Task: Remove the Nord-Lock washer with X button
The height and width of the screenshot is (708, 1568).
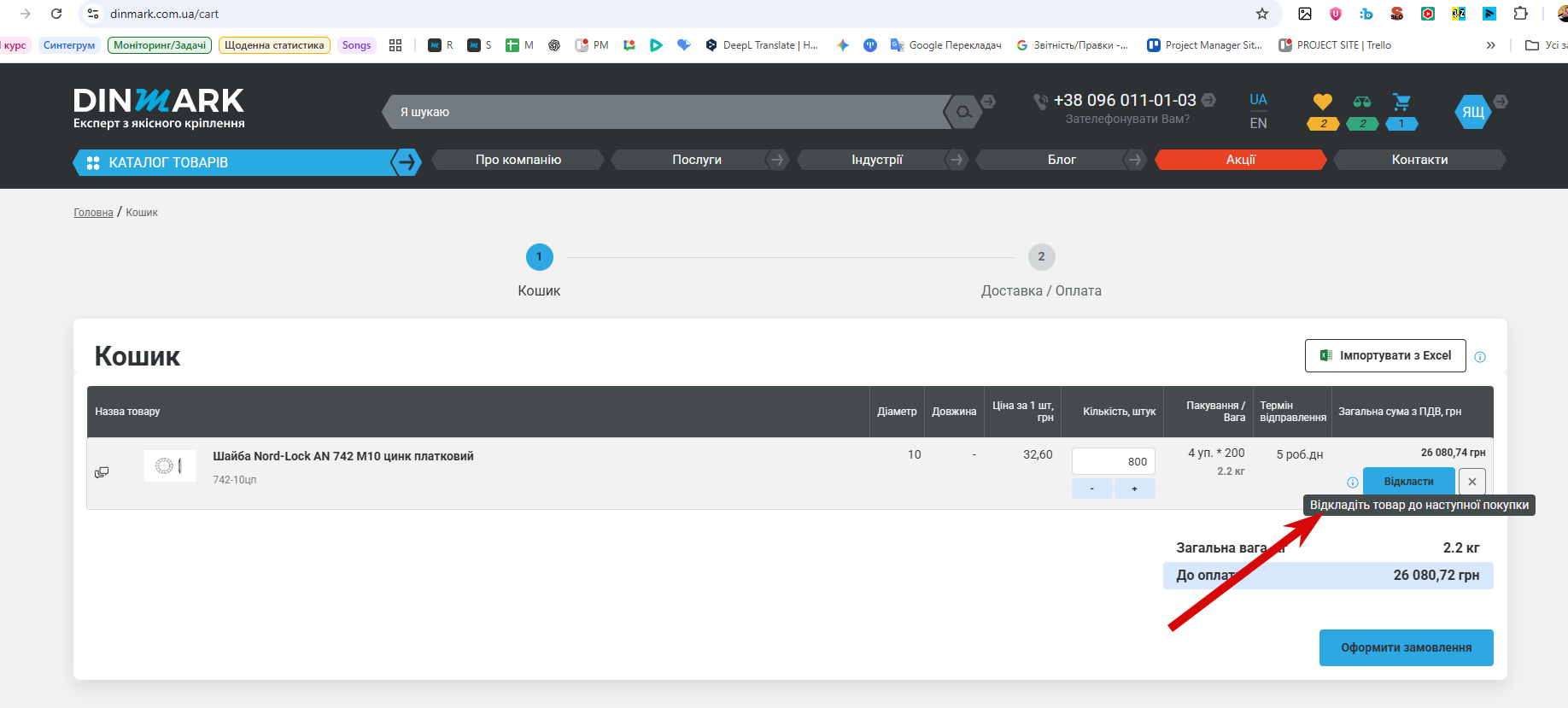Action: click(x=1472, y=482)
